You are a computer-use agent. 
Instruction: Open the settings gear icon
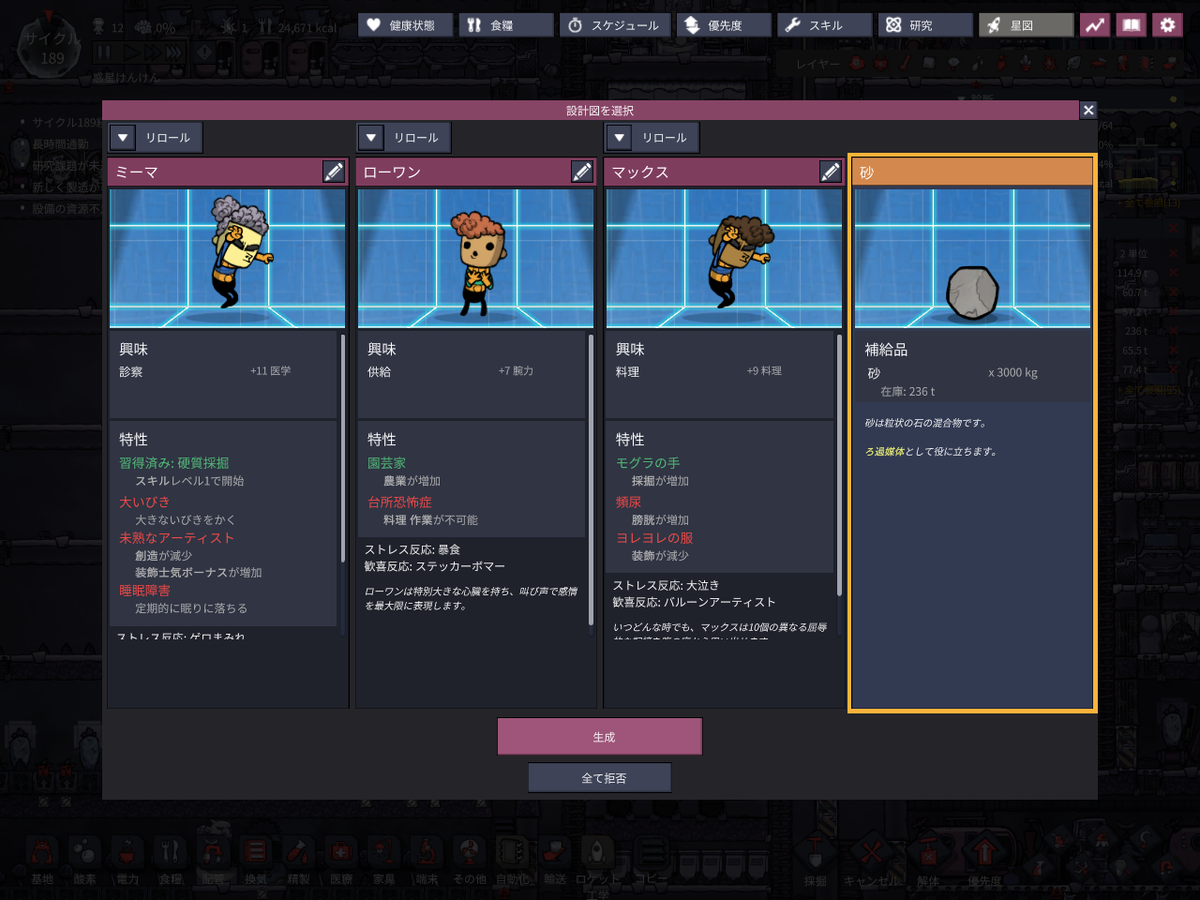point(1167,25)
